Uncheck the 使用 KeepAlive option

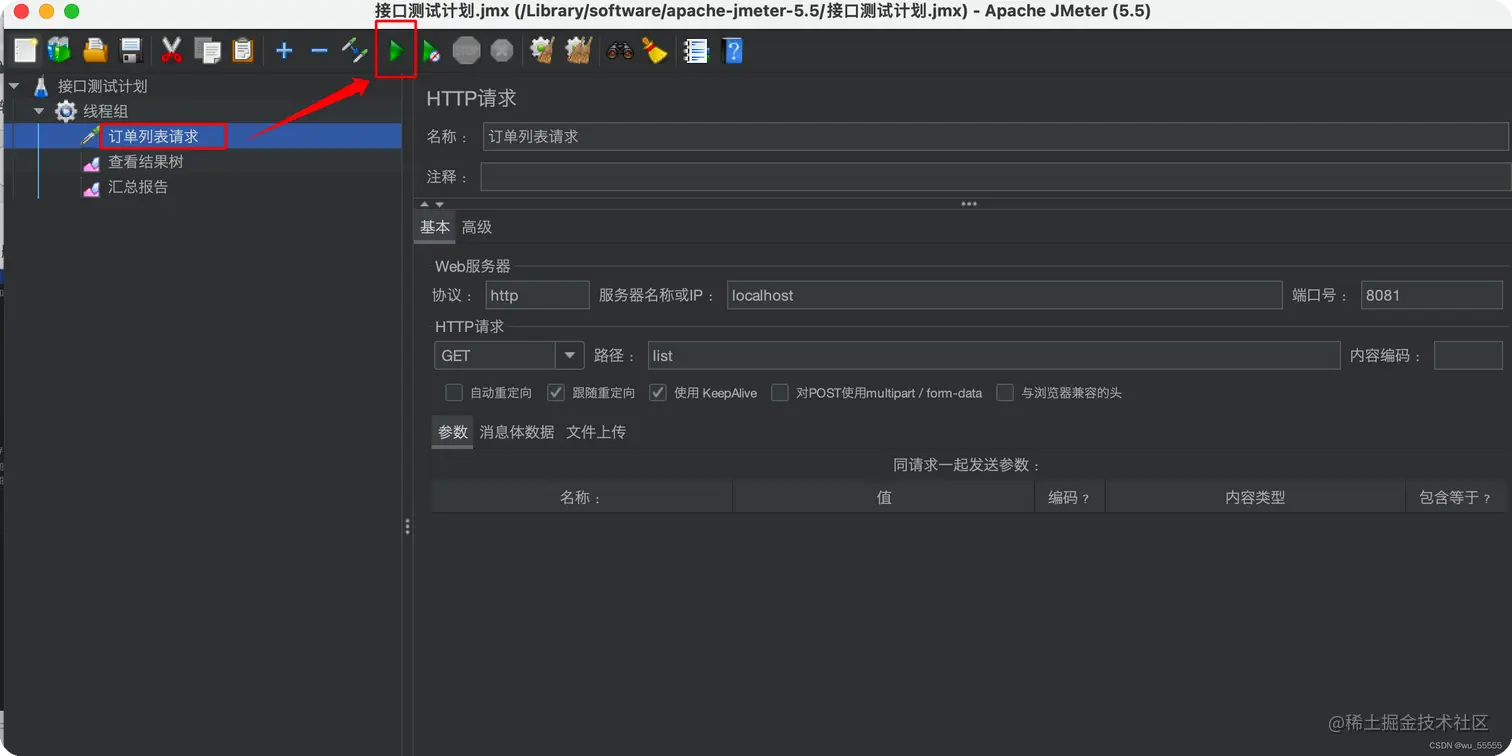click(x=658, y=392)
